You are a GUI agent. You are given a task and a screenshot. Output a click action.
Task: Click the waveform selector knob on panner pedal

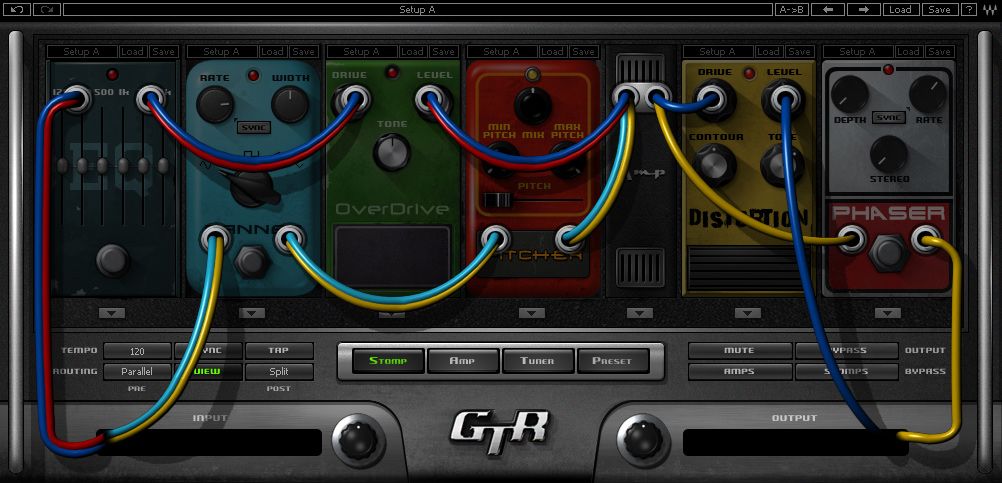tap(254, 187)
